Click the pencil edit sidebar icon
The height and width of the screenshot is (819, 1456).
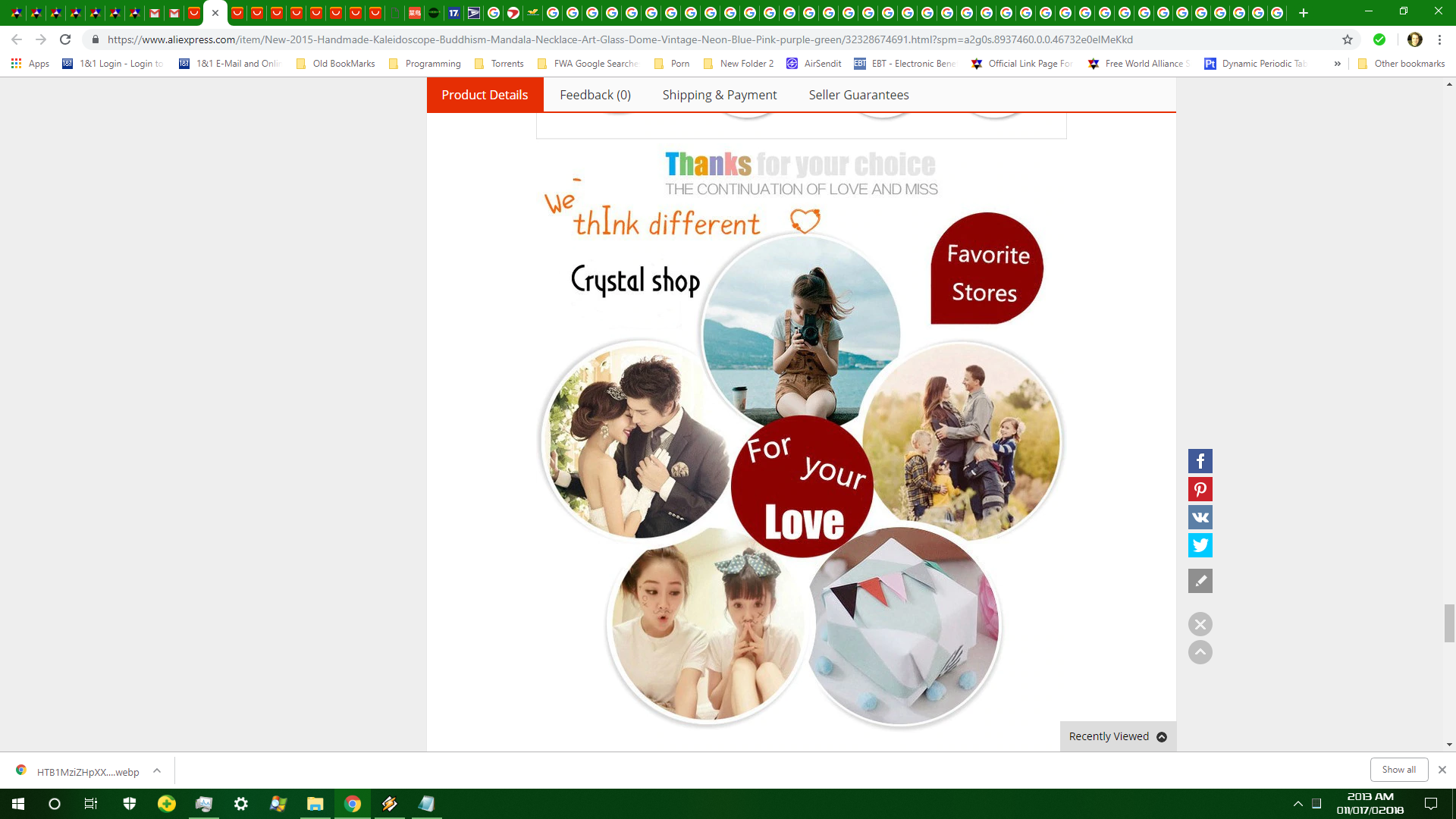pyautogui.click(x=1200, y=581)
